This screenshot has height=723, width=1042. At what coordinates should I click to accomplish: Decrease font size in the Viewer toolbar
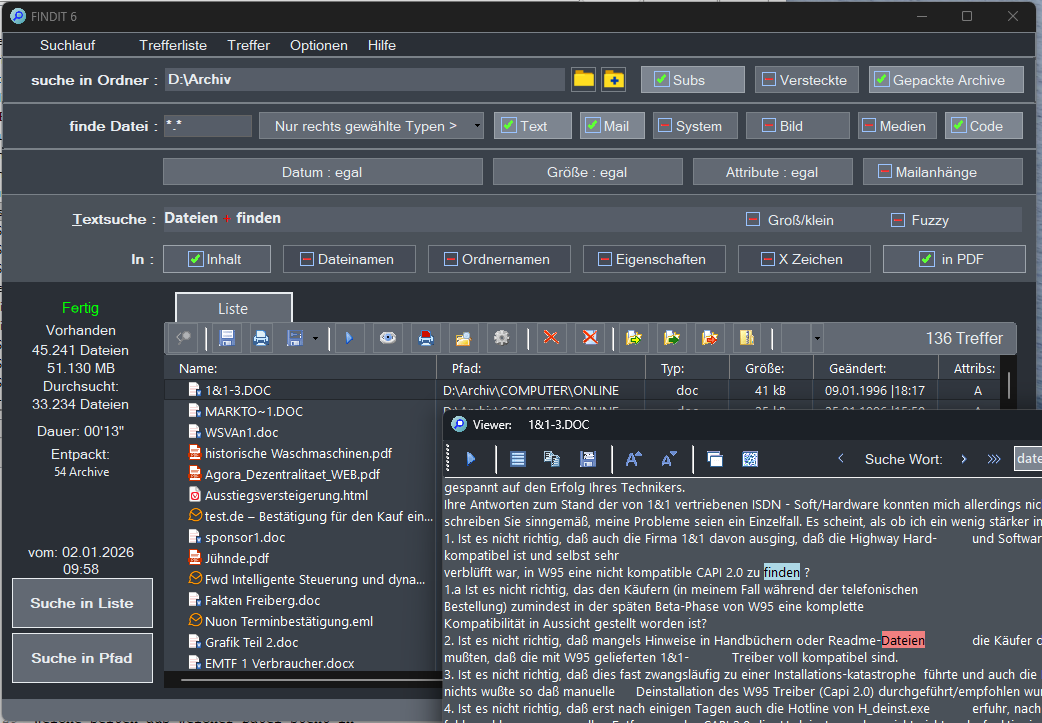(669, 459)
